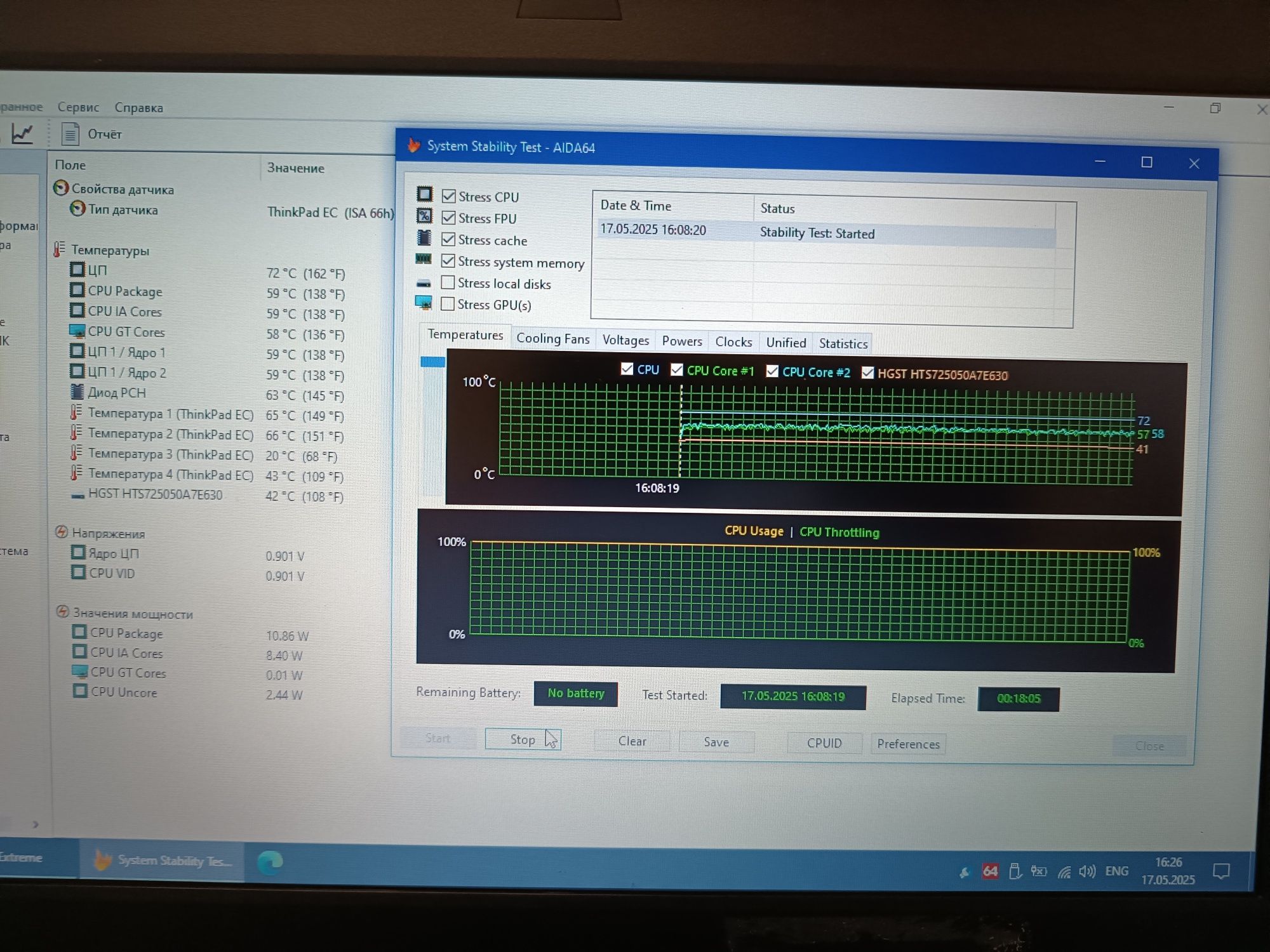The width and height of the screenshot is (1270, 952).
Task: Select the Свойства датчика sensor icon
Action: (x=61, y=188)
